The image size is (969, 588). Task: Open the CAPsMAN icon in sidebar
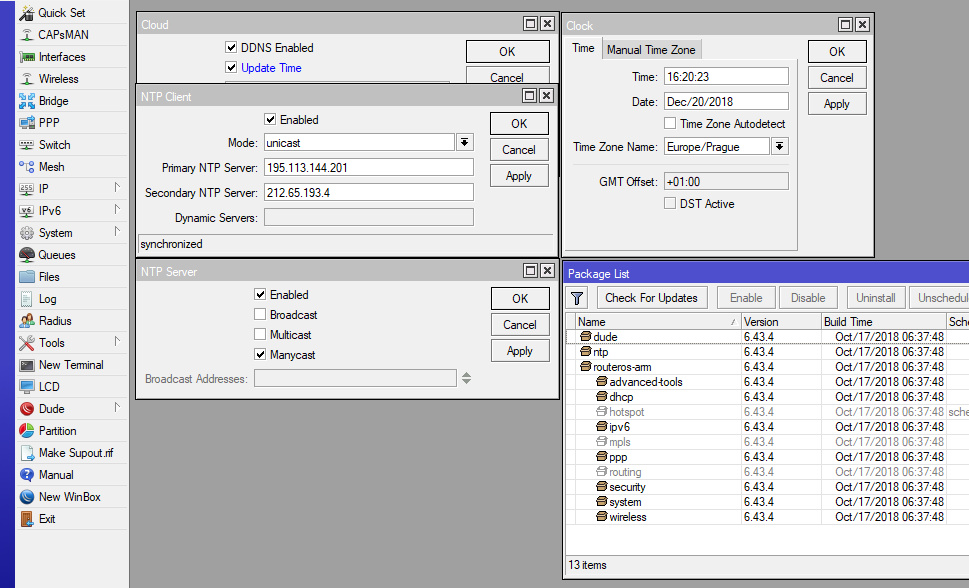[x=27, y=35]
